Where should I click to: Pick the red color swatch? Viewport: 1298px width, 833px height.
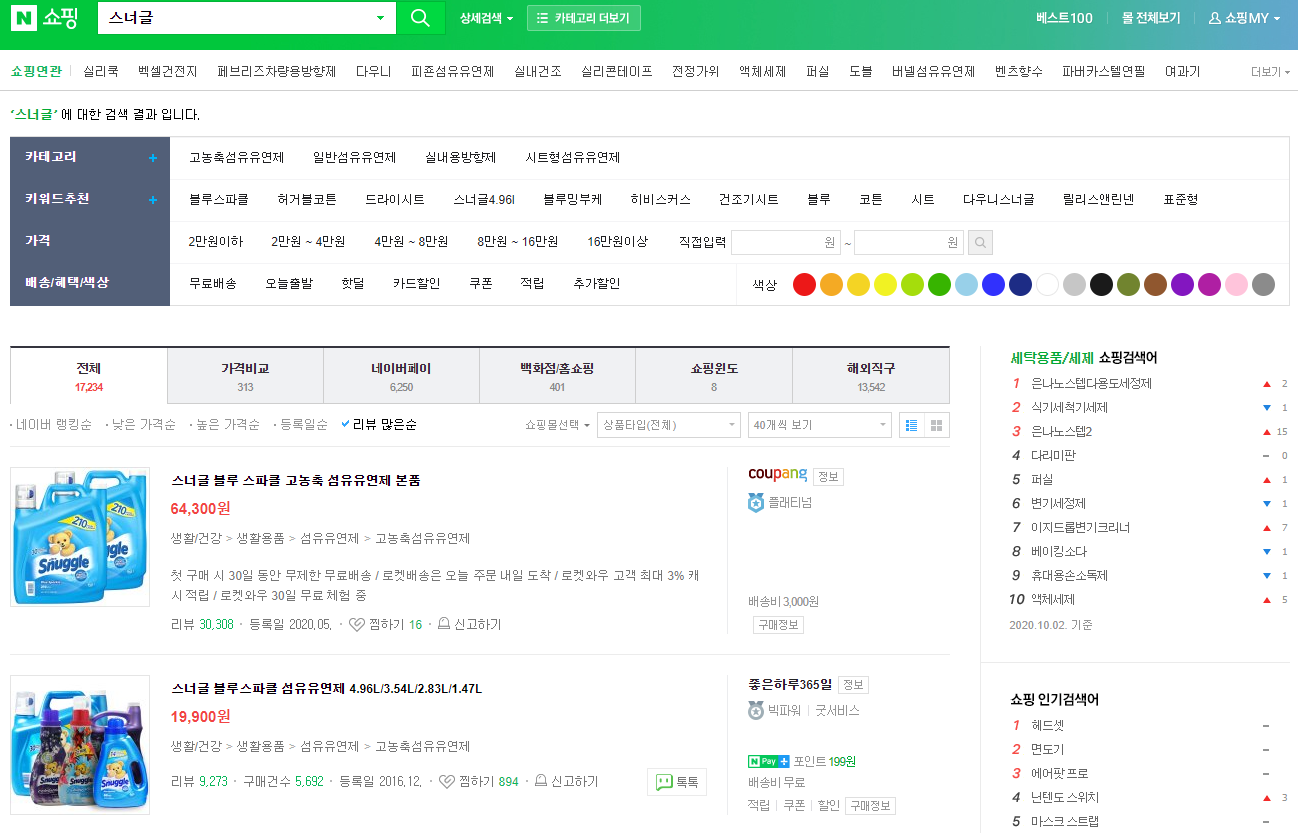click(804, 284)
